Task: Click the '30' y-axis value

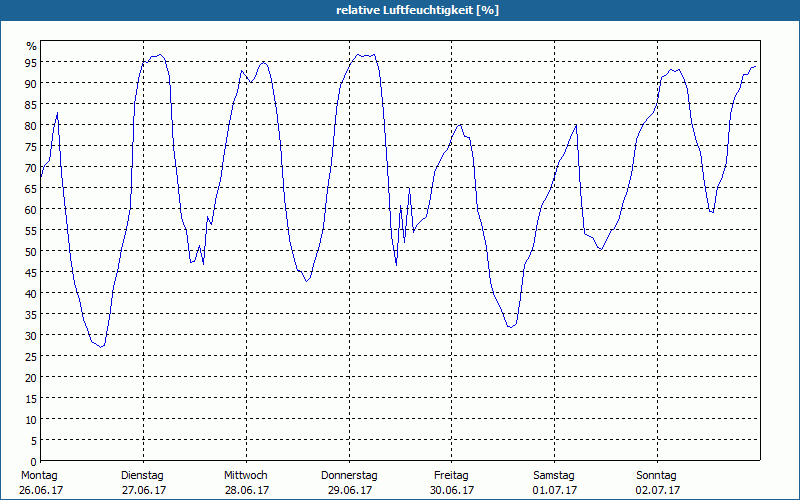Action: tap(31, 335)
